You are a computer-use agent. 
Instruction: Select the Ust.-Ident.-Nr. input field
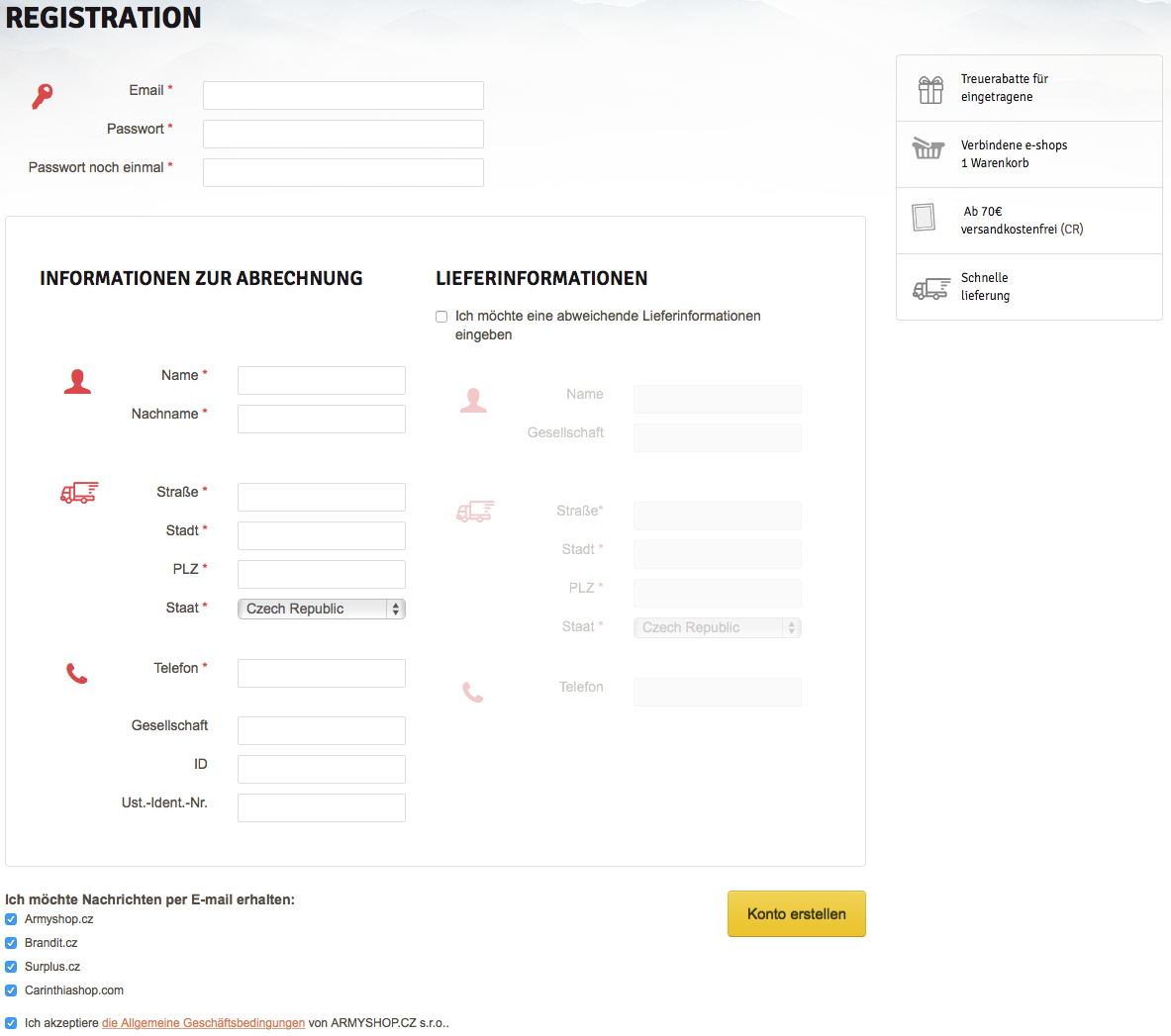[322, 808]
